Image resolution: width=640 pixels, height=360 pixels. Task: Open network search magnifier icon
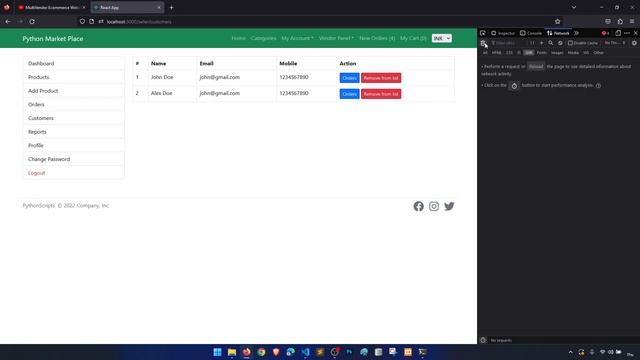pos(551,43)
